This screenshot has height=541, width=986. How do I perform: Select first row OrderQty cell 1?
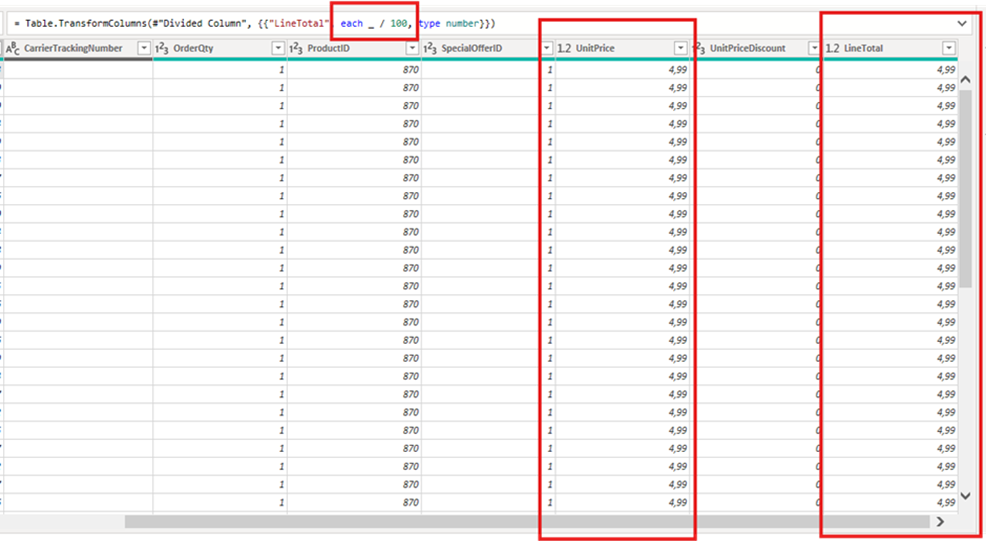220,70
